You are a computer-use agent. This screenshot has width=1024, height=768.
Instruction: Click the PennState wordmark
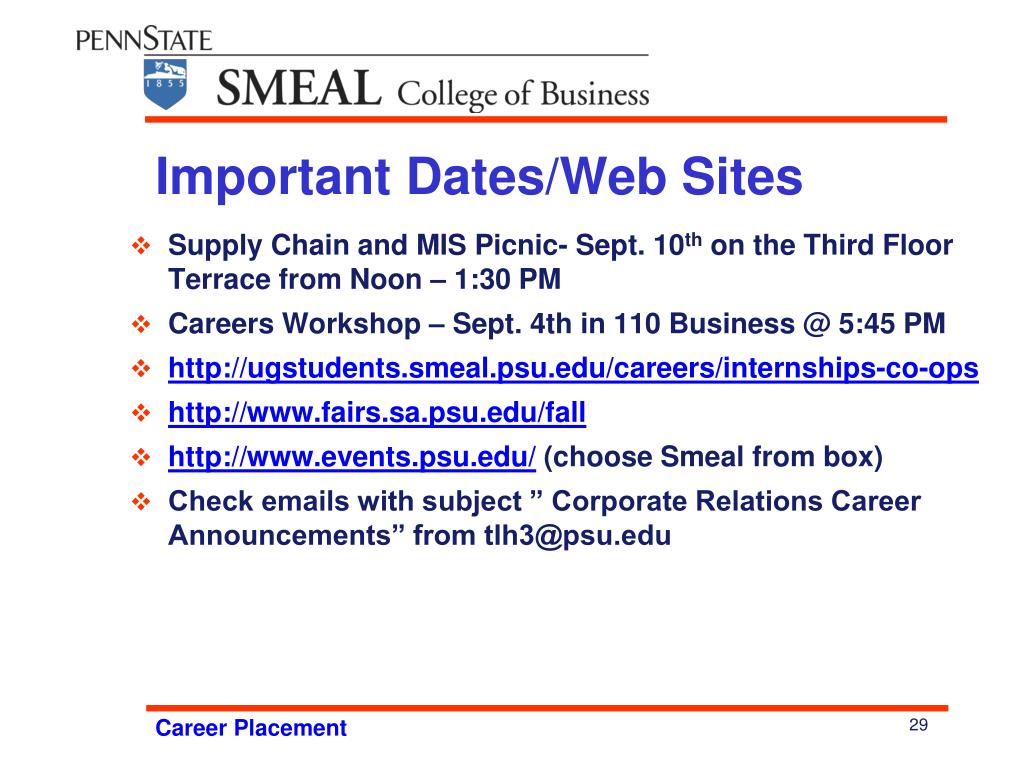point(144,39)
